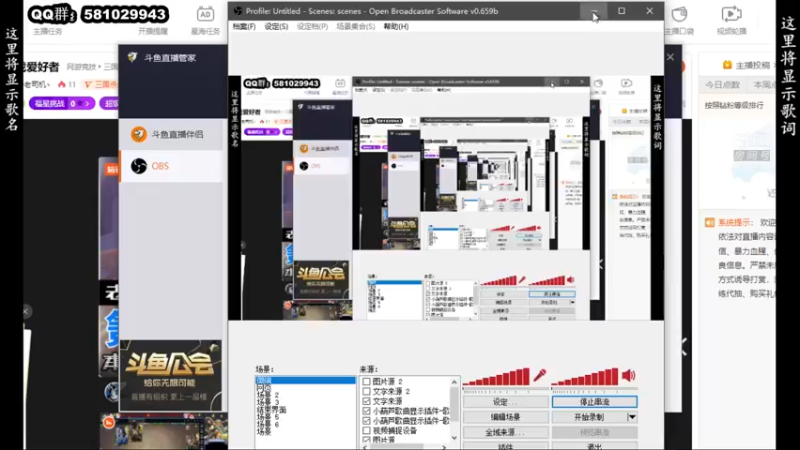Select the highlighted first scene in list
This screenshot has height=450, width=800.
coord(305,381)
